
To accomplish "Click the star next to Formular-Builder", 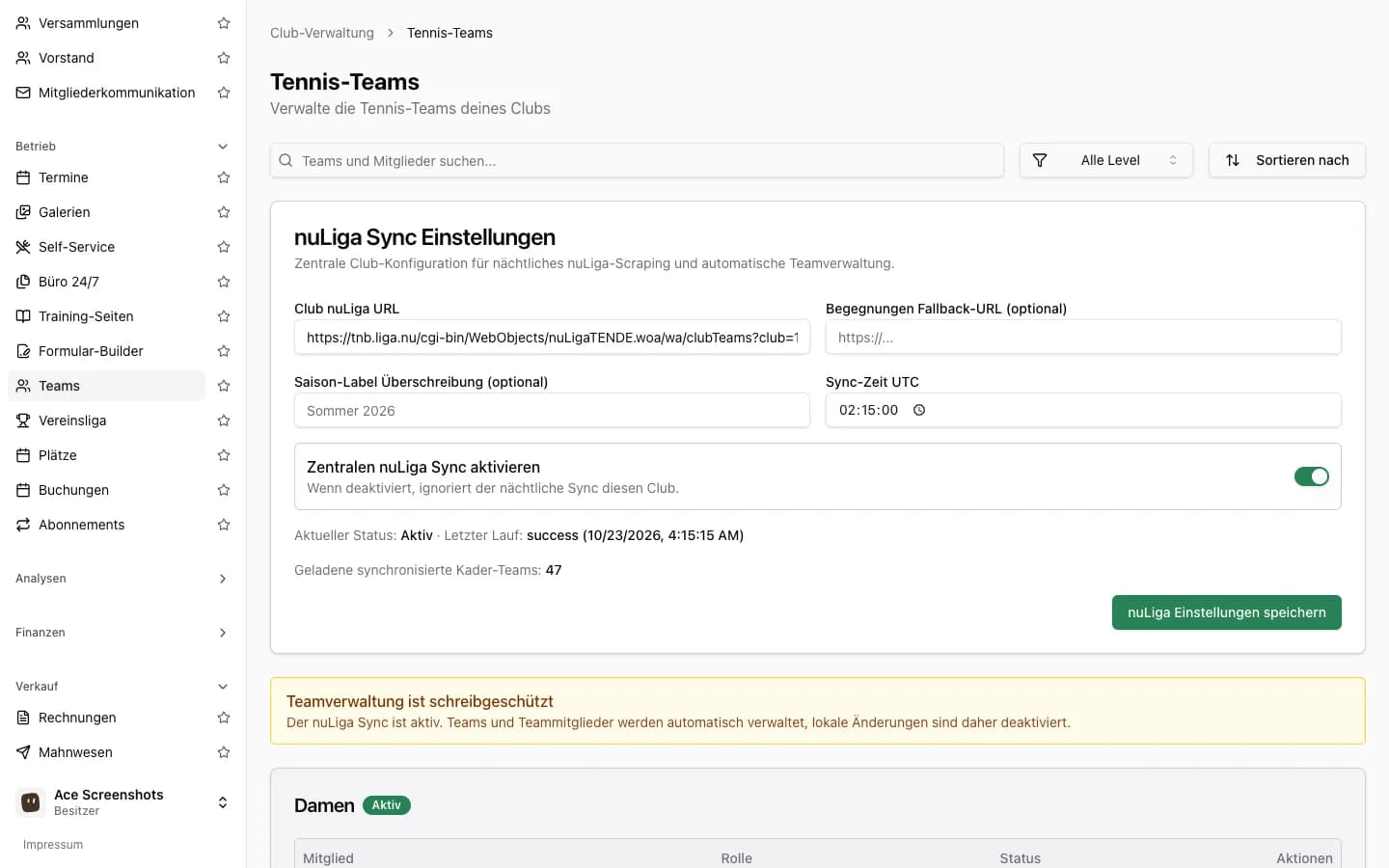I will pos(224,351).
